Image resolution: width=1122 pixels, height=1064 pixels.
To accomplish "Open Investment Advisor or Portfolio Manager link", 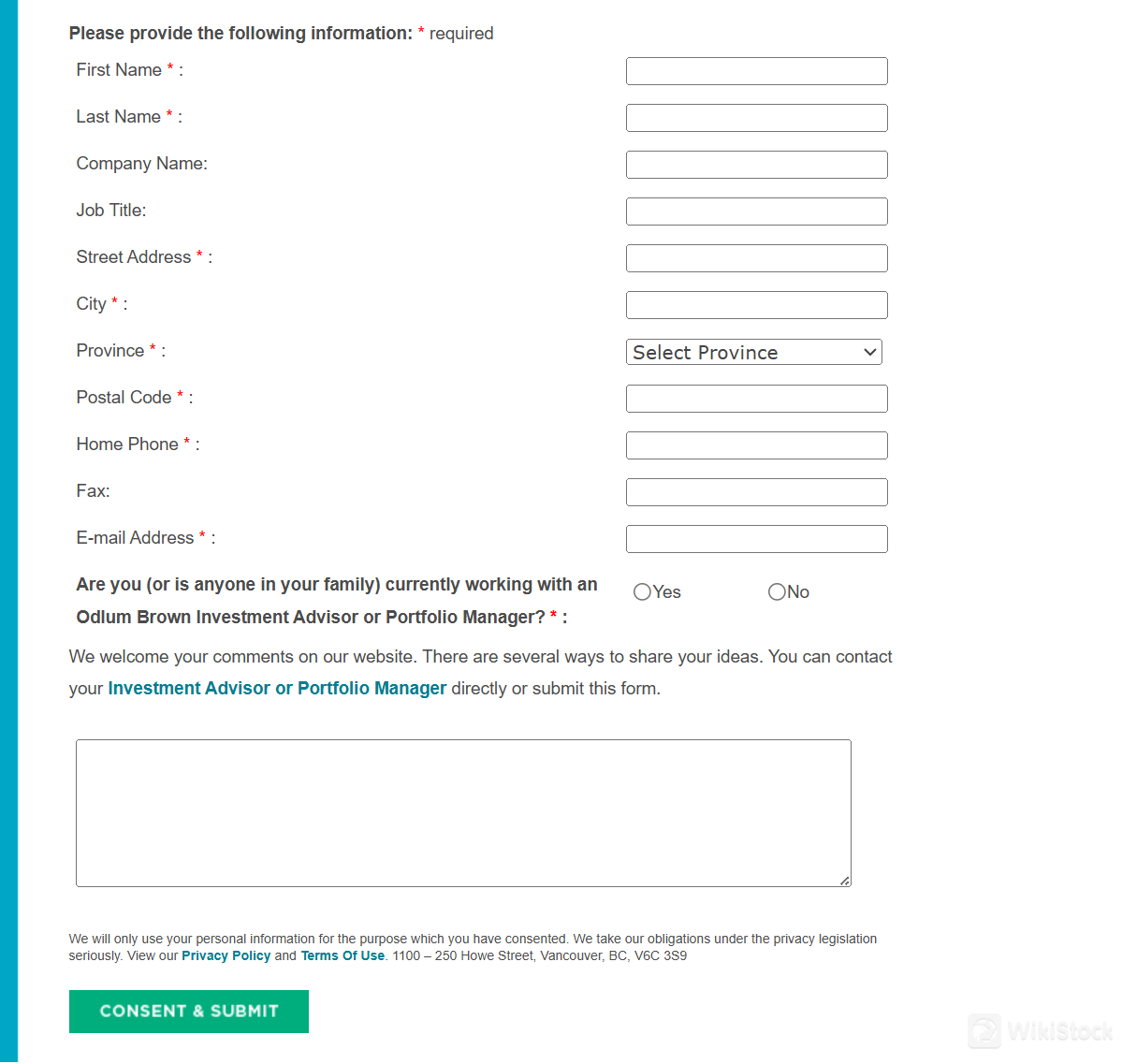I will point(277,689).
